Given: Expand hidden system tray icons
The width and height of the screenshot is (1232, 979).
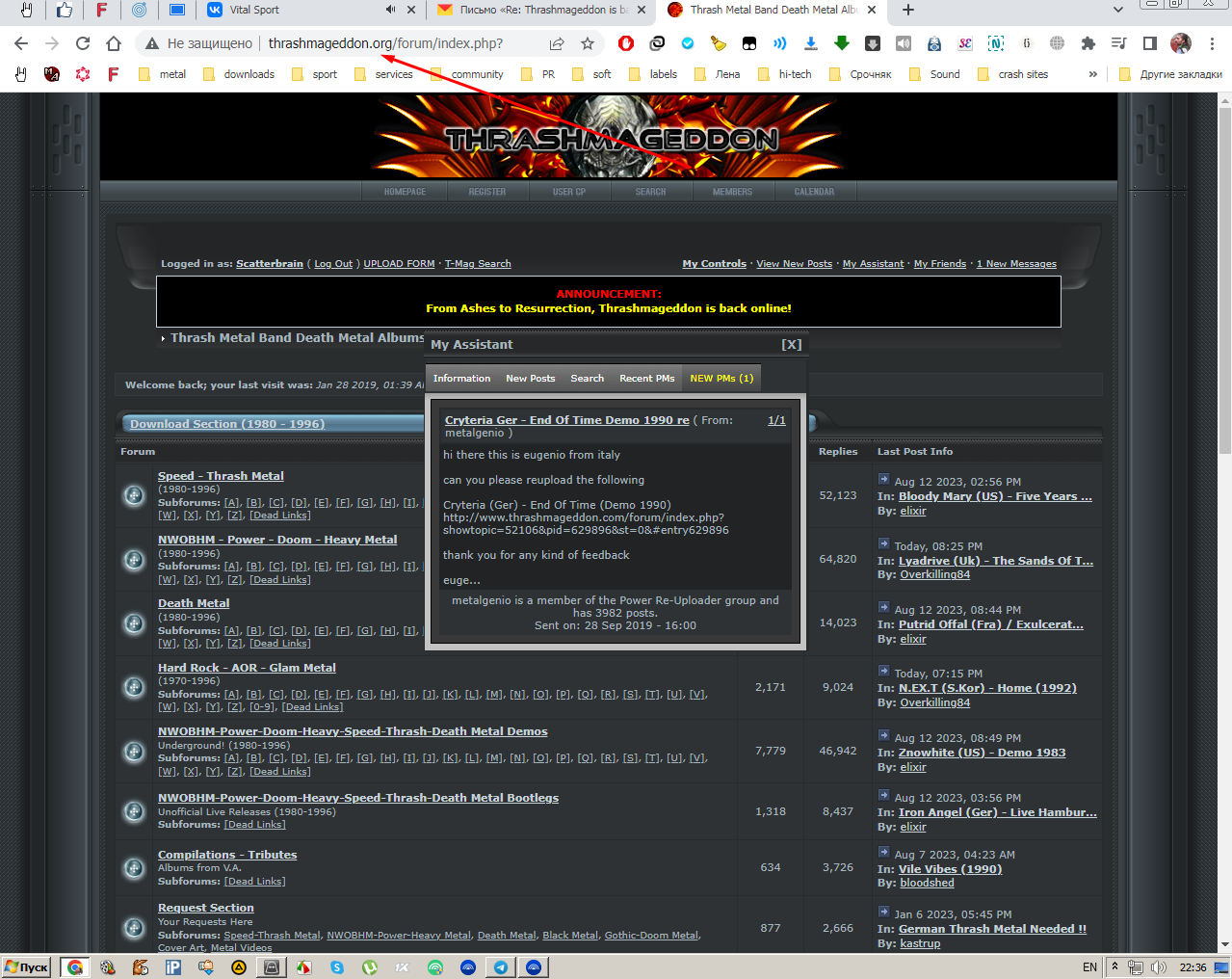Looking at the screenshot, I should coord(1114,966).
